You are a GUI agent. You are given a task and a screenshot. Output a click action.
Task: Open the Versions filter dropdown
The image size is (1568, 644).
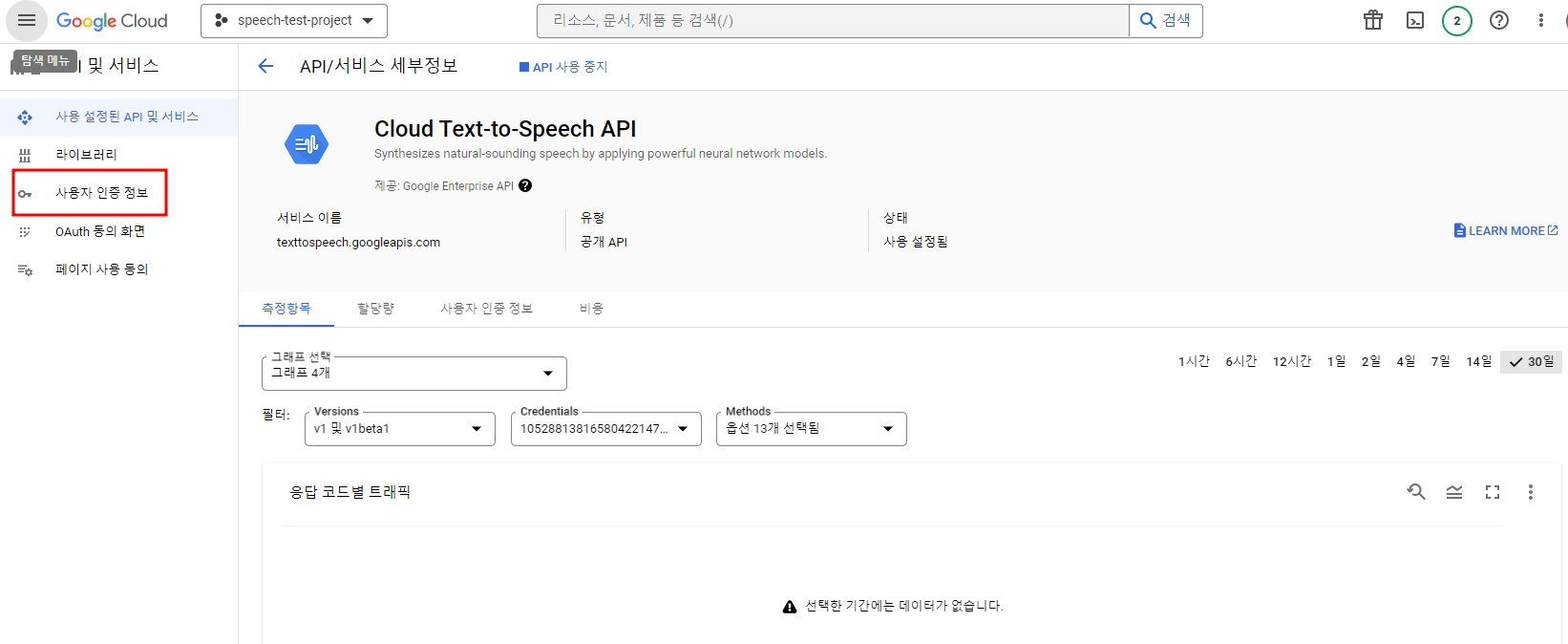pyautogui.click(x=400, y=429)
